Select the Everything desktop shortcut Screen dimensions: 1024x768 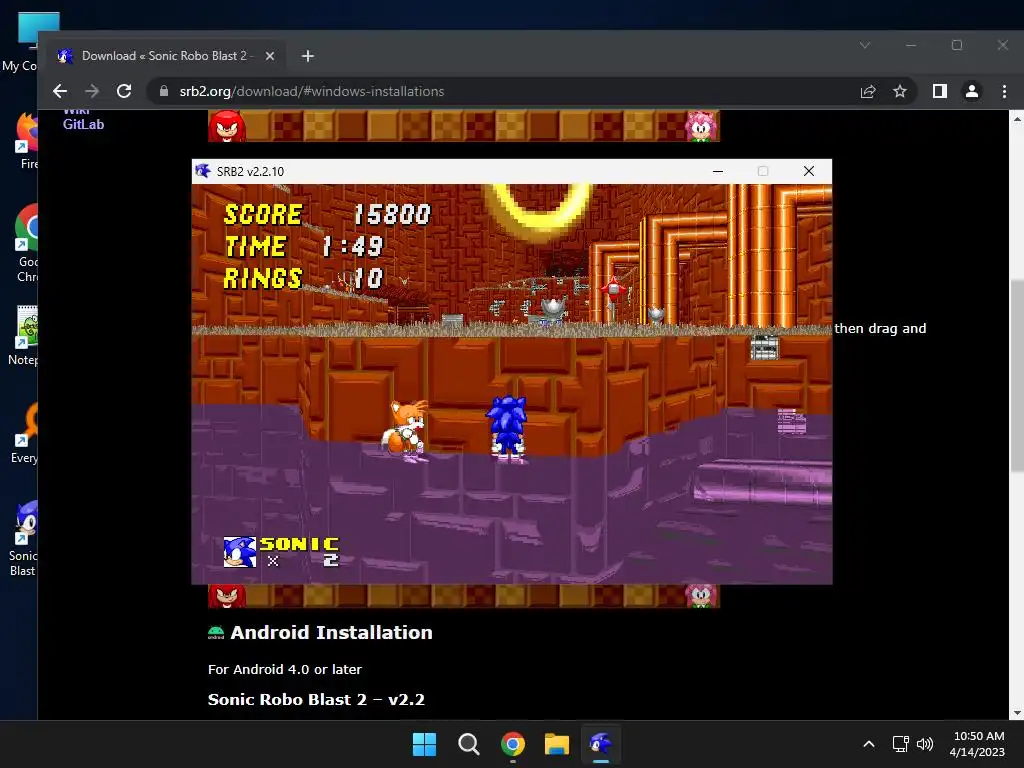[25, 434]
